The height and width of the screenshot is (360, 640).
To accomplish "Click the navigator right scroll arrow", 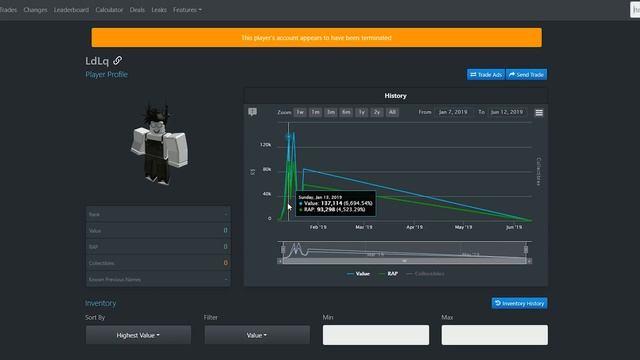I will tap(529, 261).
